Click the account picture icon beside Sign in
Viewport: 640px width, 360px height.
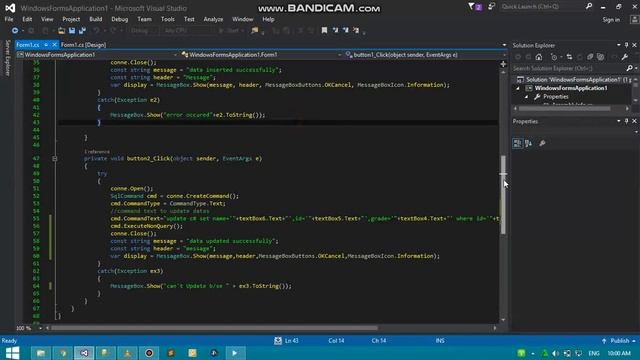634,20
